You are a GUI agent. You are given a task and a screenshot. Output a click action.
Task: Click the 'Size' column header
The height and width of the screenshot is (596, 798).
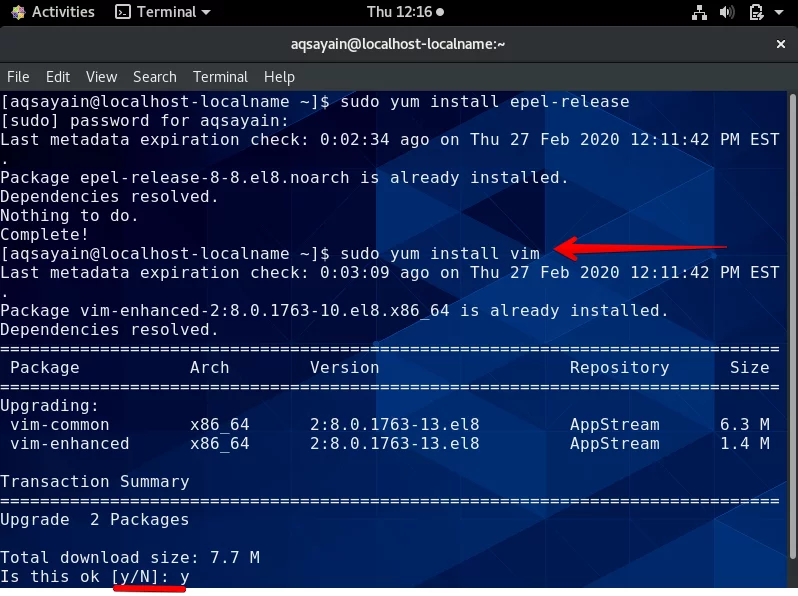(749, 367)
